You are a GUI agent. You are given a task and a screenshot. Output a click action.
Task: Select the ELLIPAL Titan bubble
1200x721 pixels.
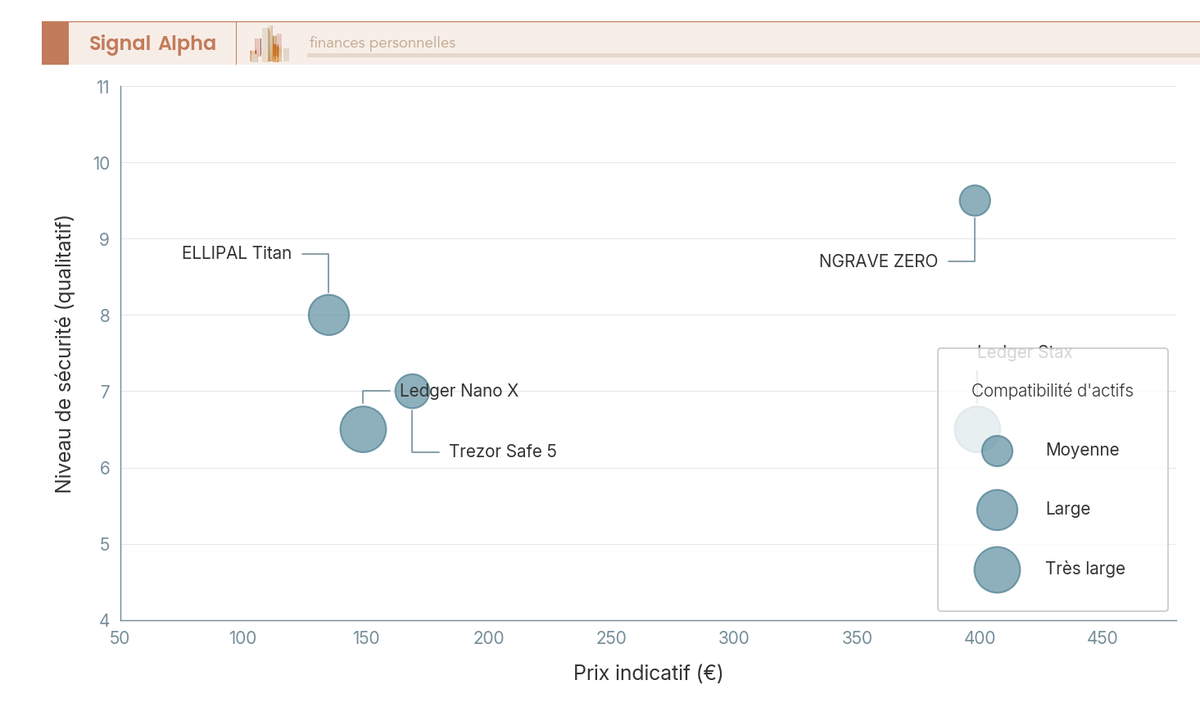[x=328, y=315]
